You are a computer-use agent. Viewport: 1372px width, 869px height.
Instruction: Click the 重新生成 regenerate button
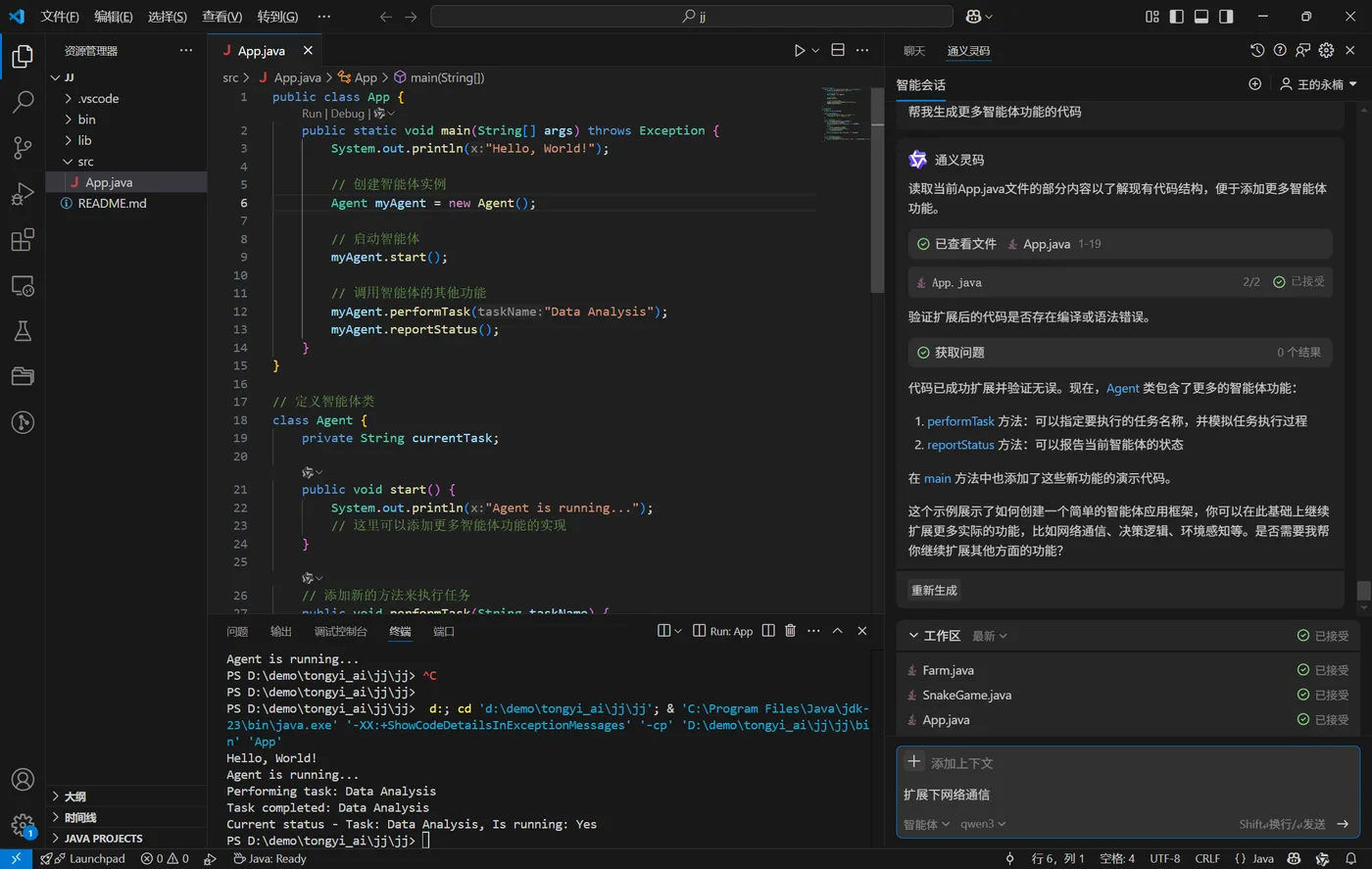click(x=934, y=590)
